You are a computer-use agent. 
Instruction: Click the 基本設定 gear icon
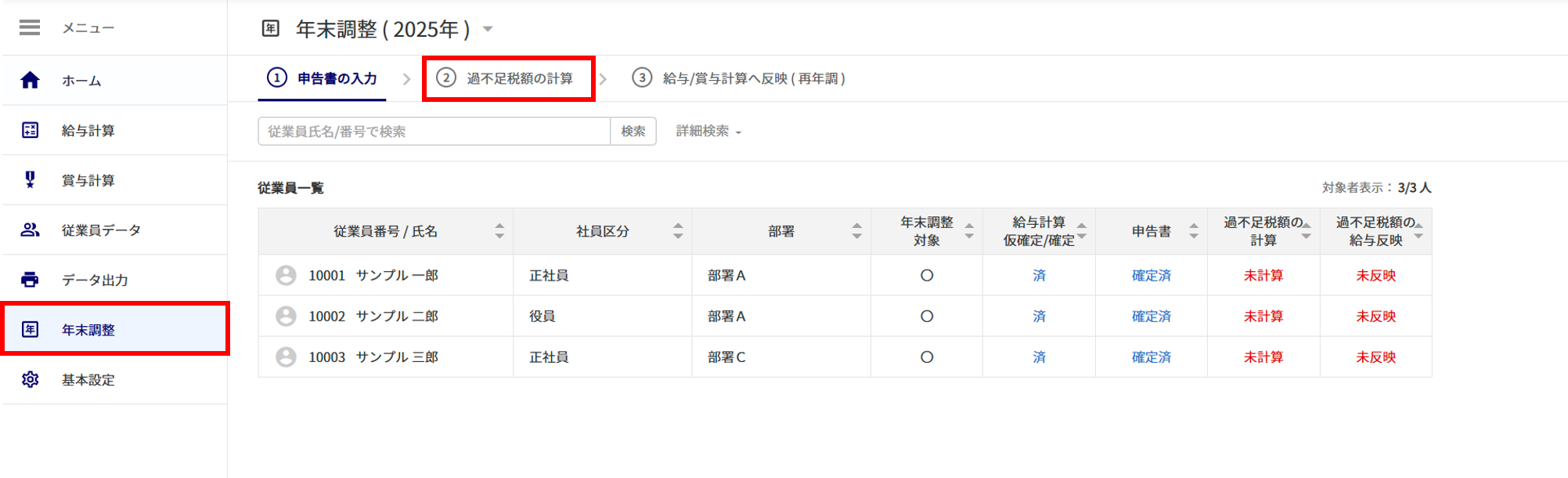(x=30, y=379)
